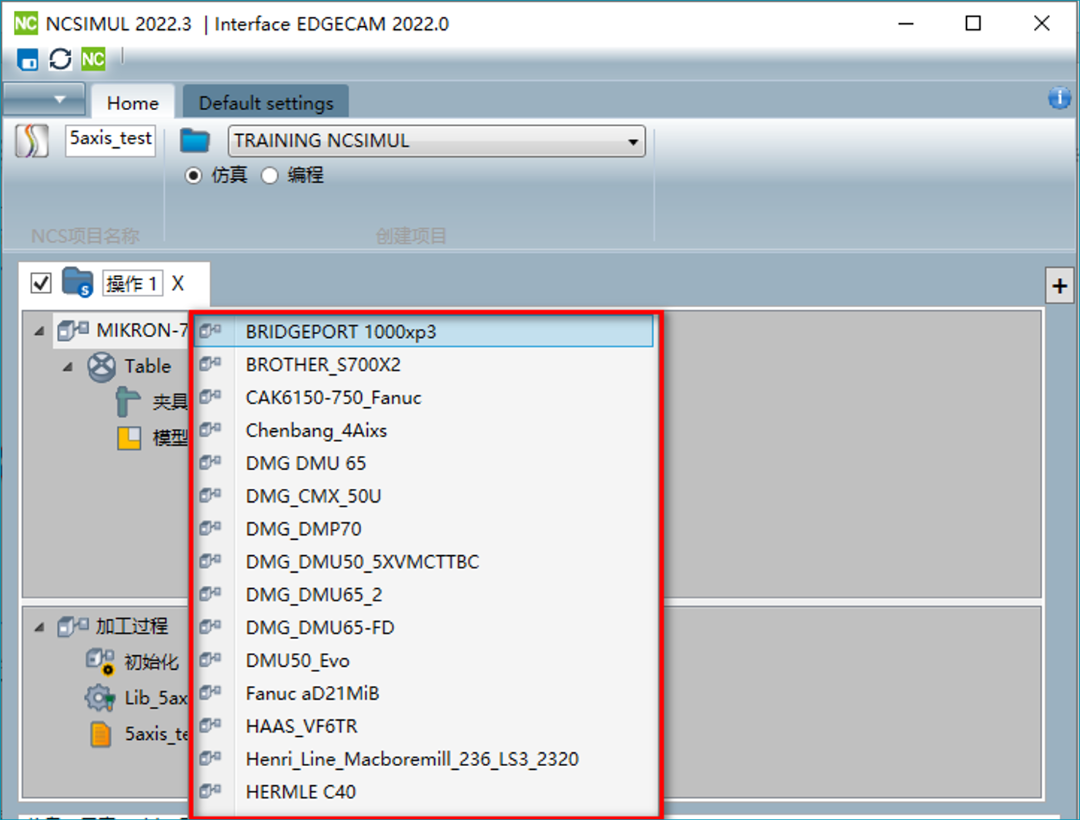Click icon beside DMG_DMP70 entry
This screenshot has width=1080, height=820.
click(210, 529)
